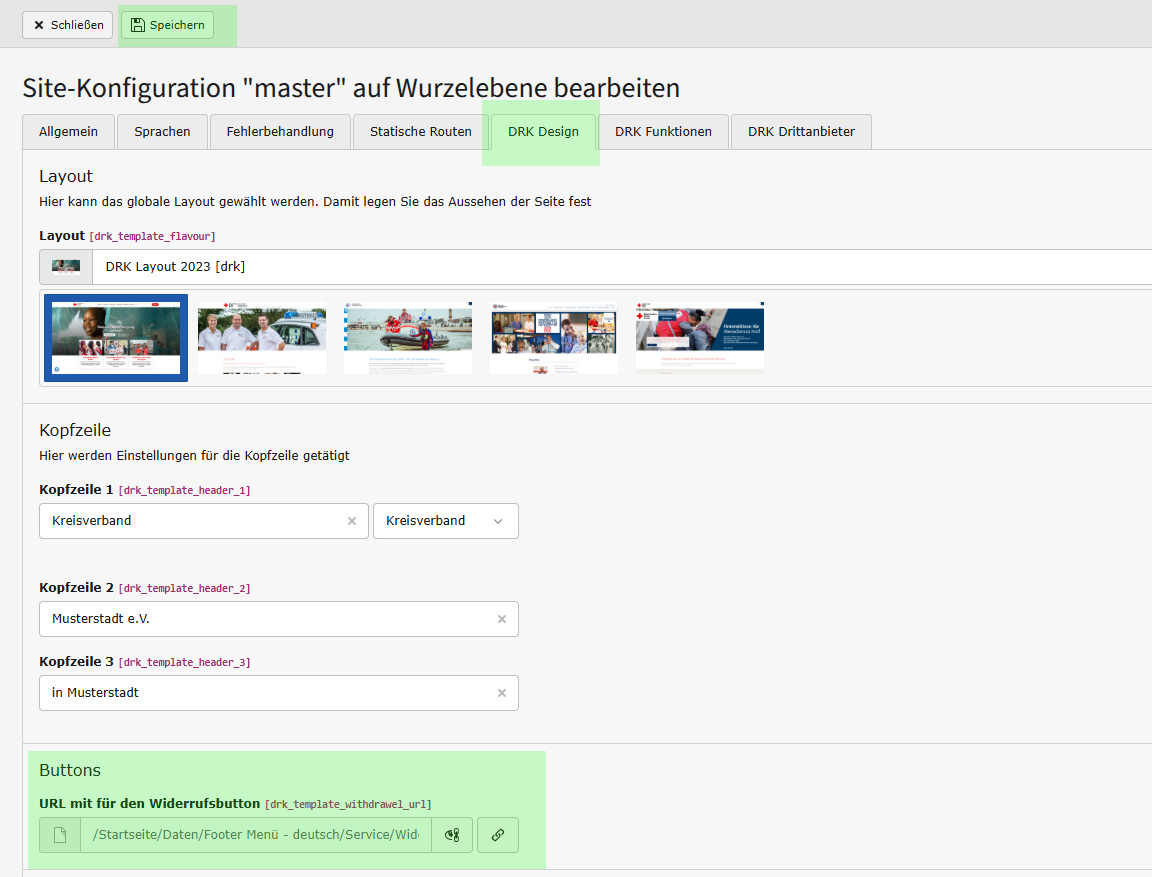Open the Layout dropdown DRK Layout 2023
The image size is (1152, 877).
click(622, 267)
